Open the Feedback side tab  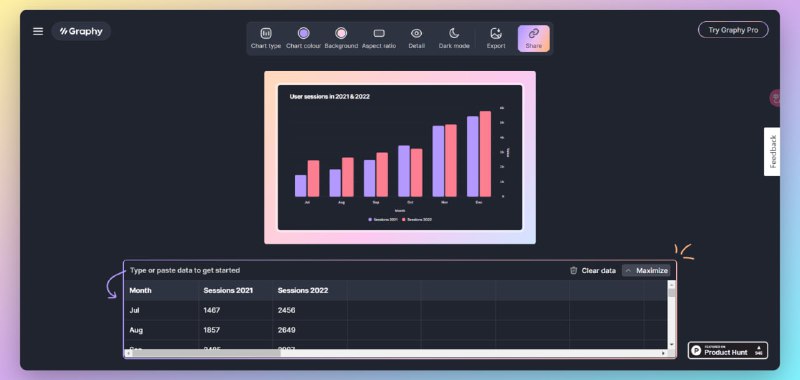tap(772, 151)
